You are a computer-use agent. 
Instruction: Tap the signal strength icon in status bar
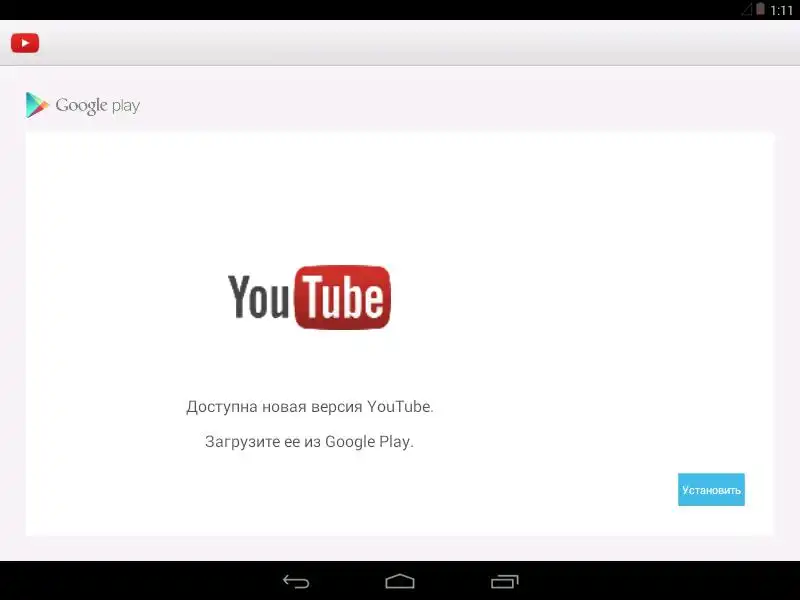click(x=747, y=10)
